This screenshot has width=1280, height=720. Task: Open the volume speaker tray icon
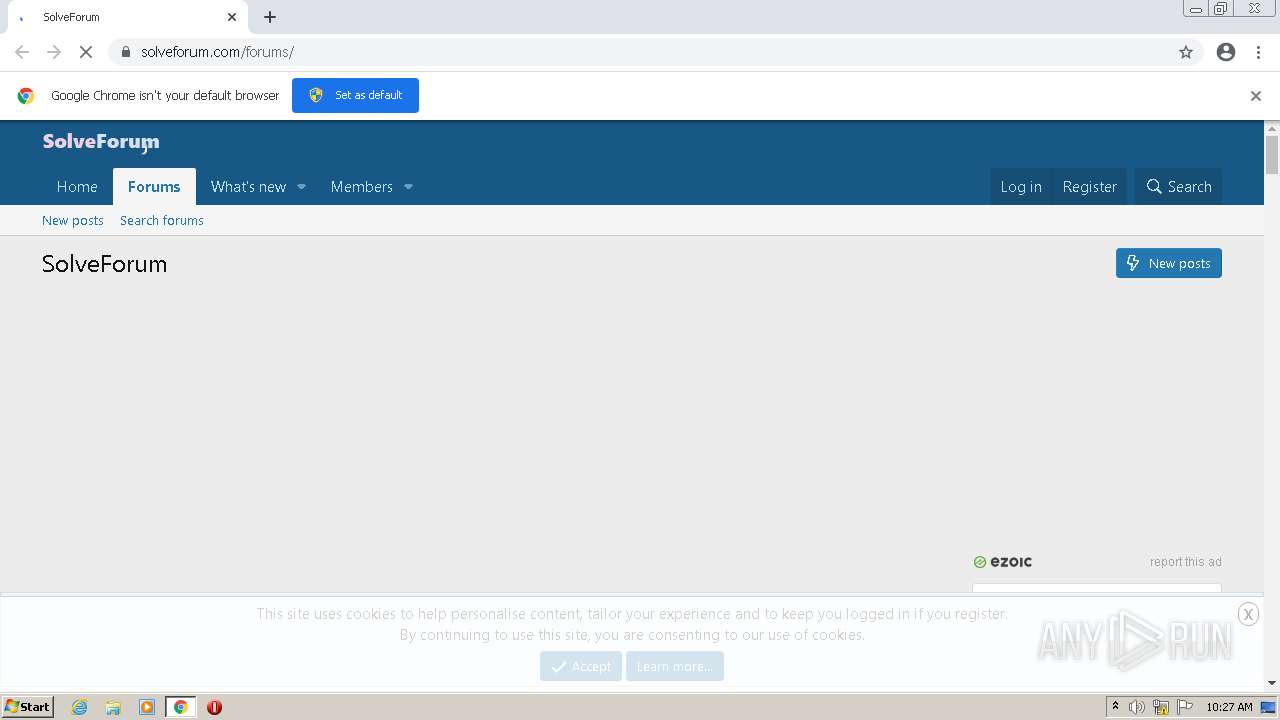click(x=1137, y=707)
